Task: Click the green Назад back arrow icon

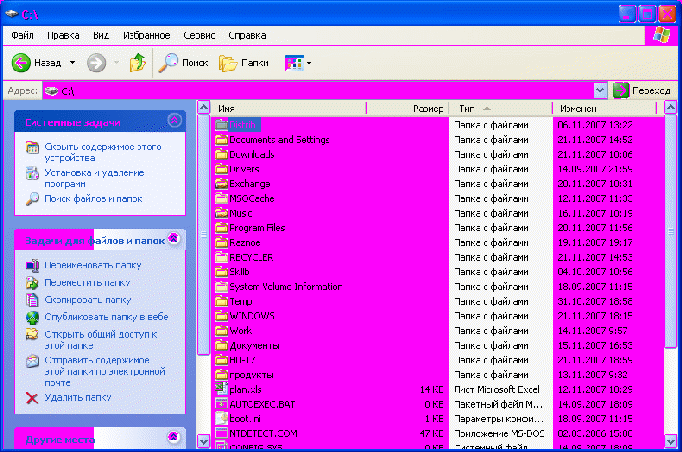Action: coord(21,63)
